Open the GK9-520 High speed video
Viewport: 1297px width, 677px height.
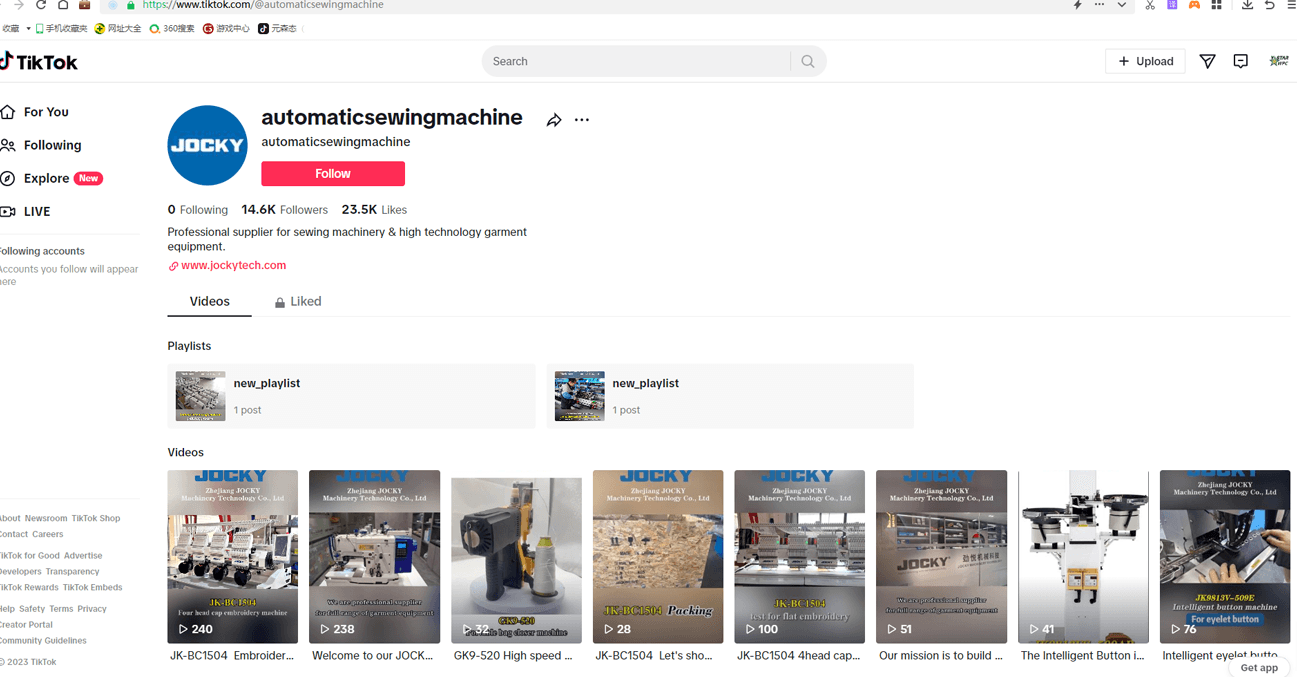tap(516, 557)
